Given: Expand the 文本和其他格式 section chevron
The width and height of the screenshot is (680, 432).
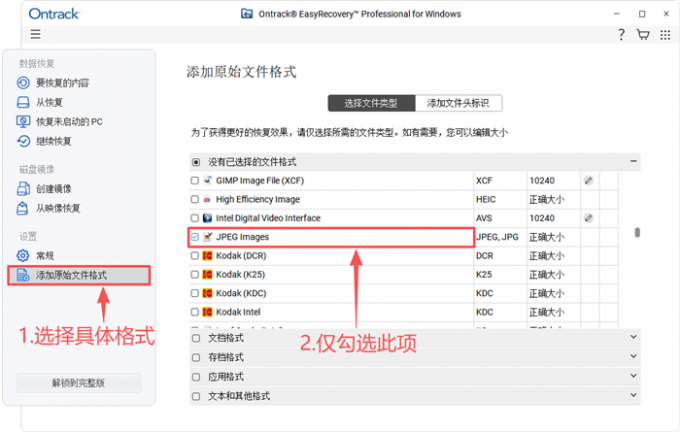Looking at the screenshot, I should (633, 395).
